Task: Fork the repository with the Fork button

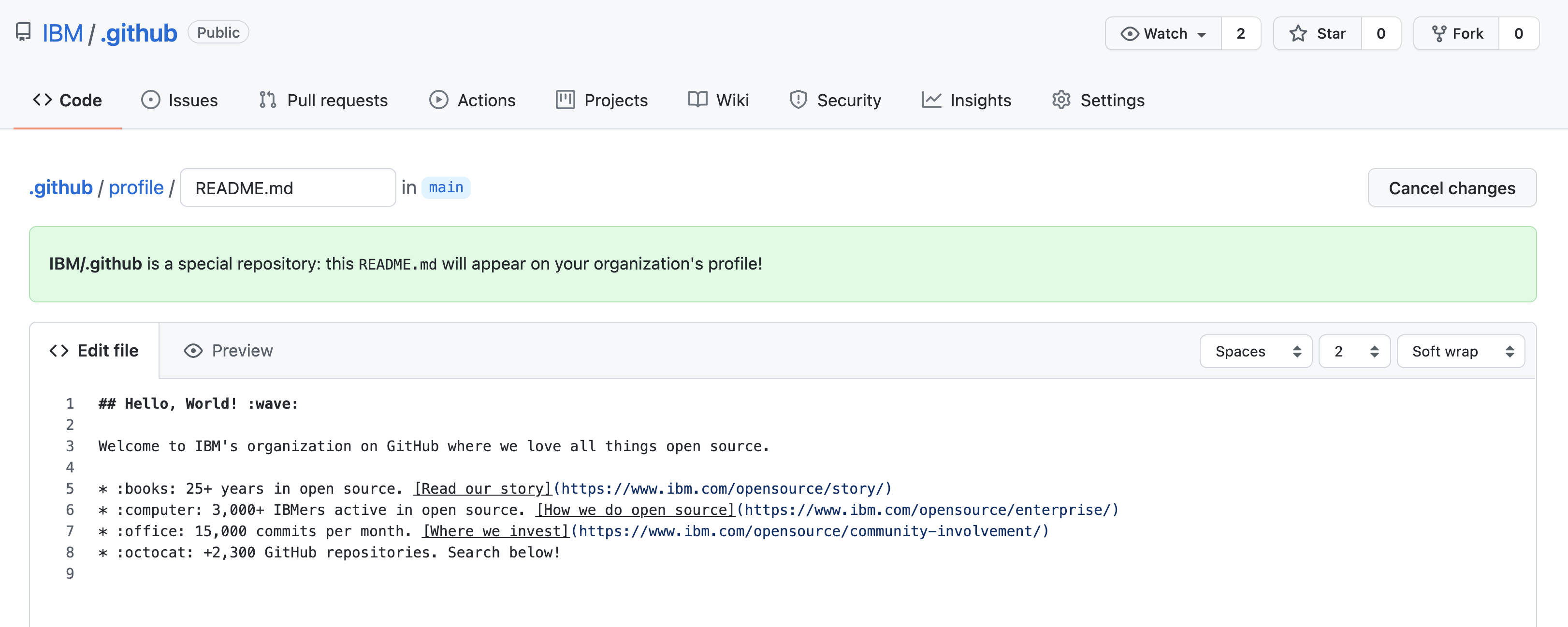Action: coord(1456,33)
